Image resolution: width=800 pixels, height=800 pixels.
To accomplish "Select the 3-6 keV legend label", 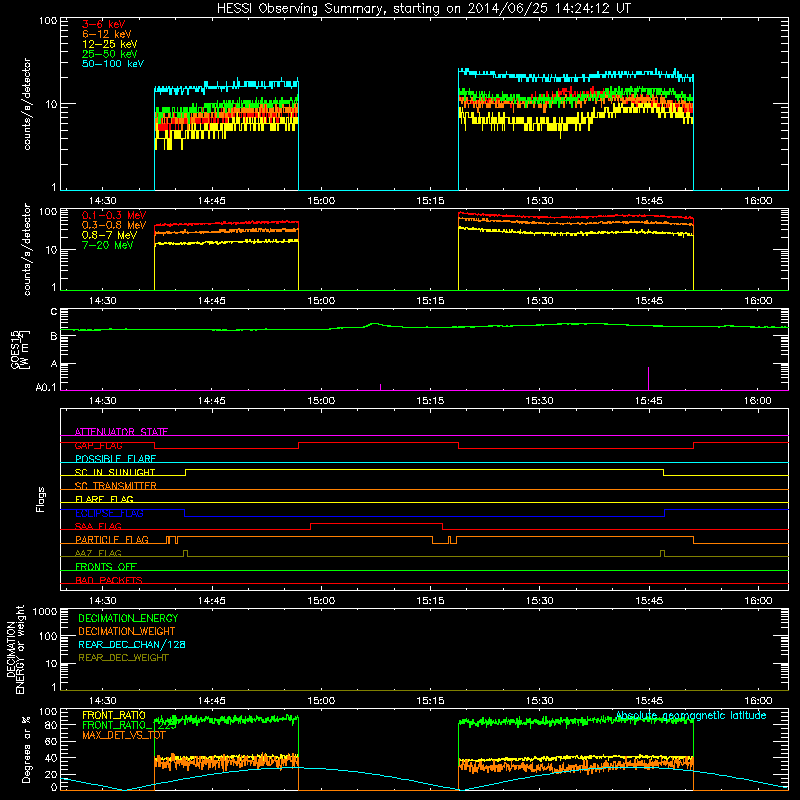I will click(x=104, y=24).
